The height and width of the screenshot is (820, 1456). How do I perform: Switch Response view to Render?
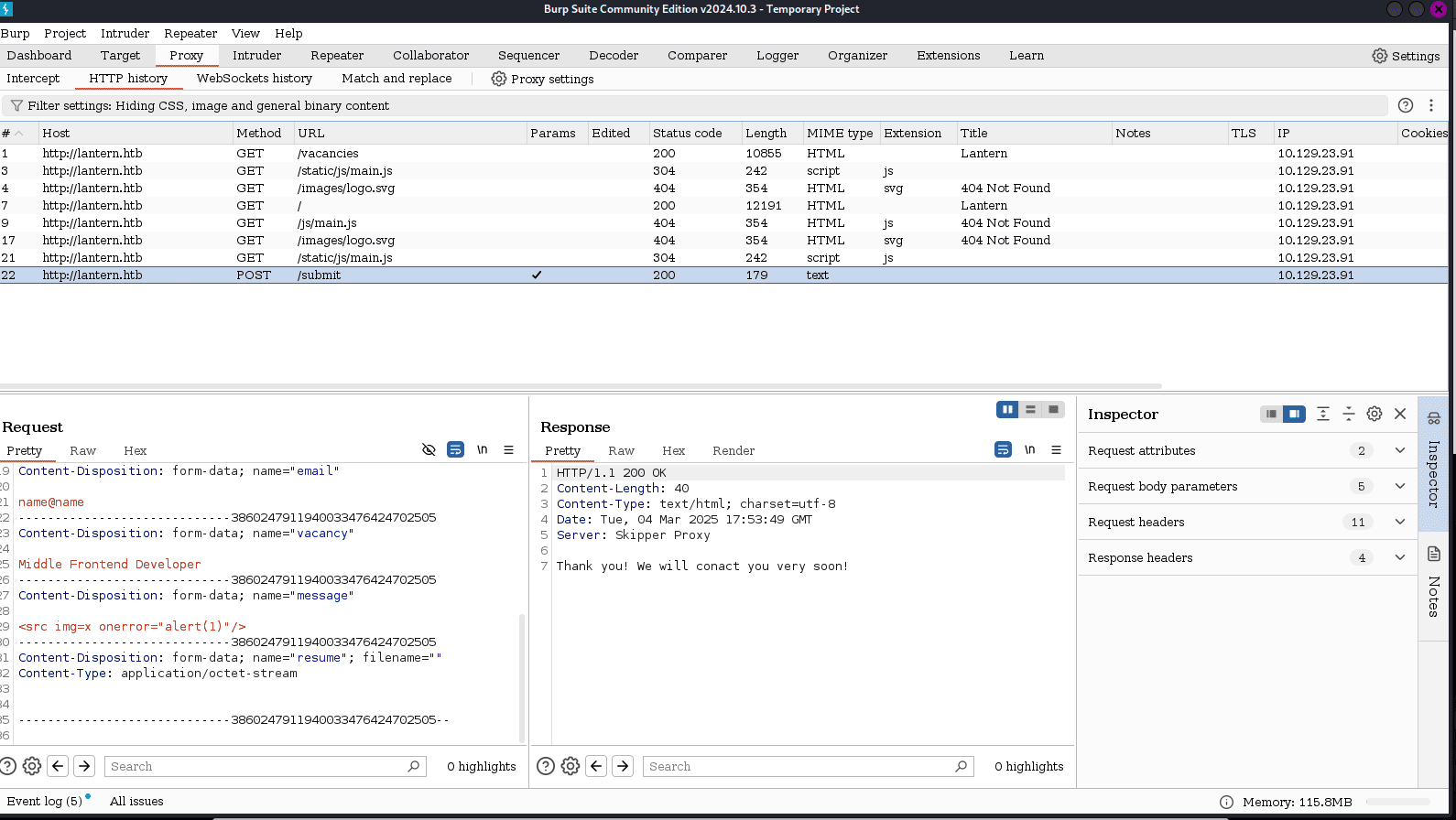tap(733, 450)
